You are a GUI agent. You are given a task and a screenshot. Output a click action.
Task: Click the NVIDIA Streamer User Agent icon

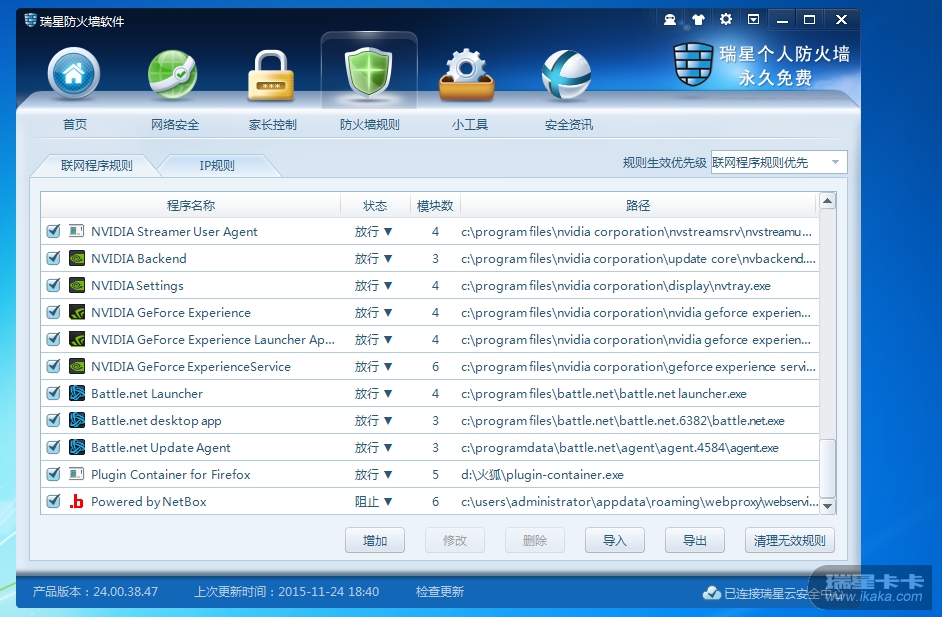[x=76, y=231]
